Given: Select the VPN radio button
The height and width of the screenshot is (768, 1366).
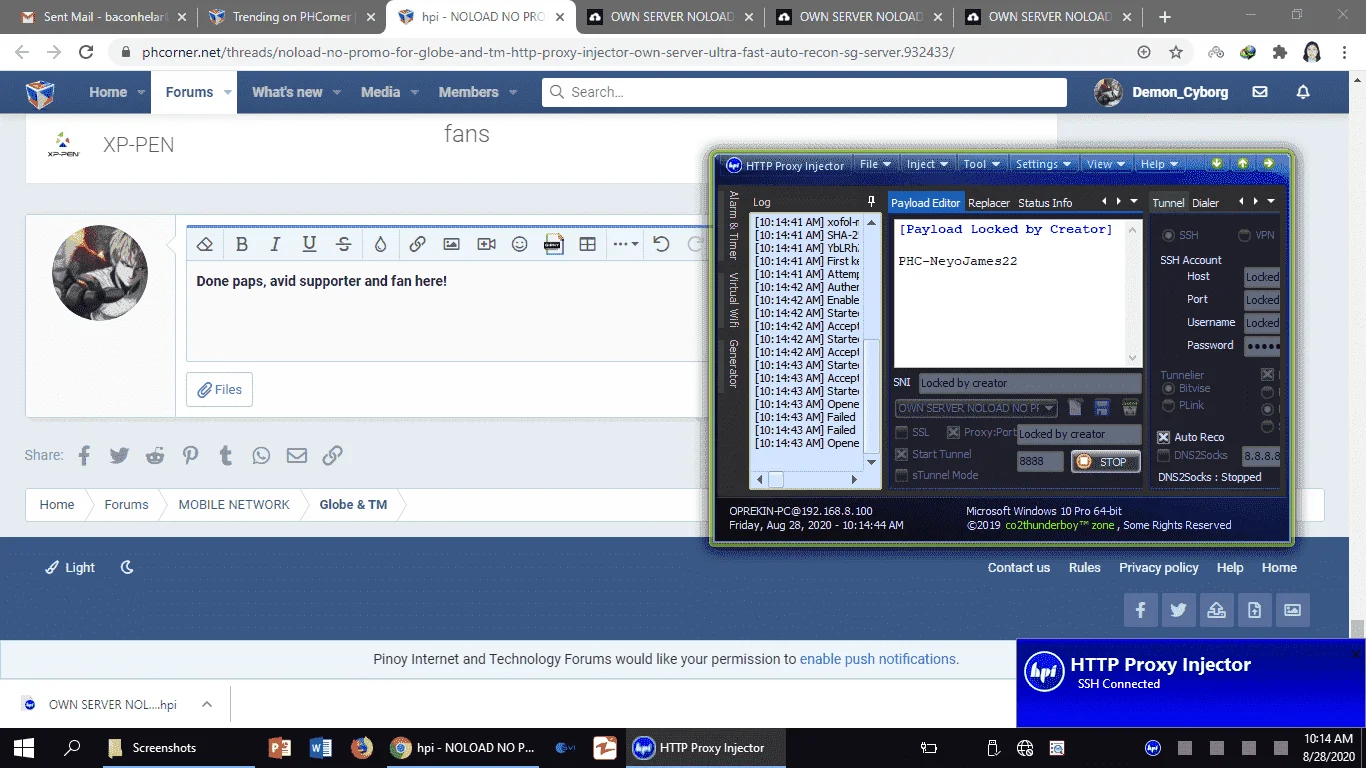Looking at the screenshot, I should tap(1244, 235).
